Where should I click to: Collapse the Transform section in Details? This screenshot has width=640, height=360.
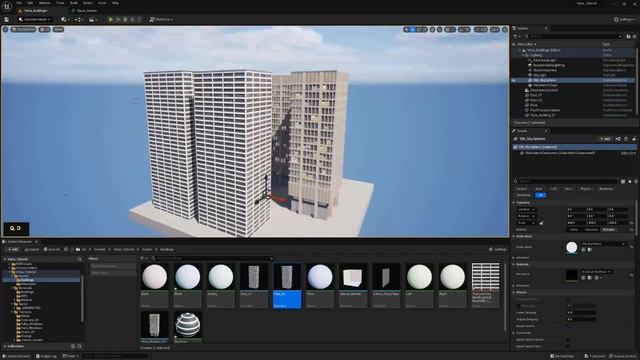point(514,202)
